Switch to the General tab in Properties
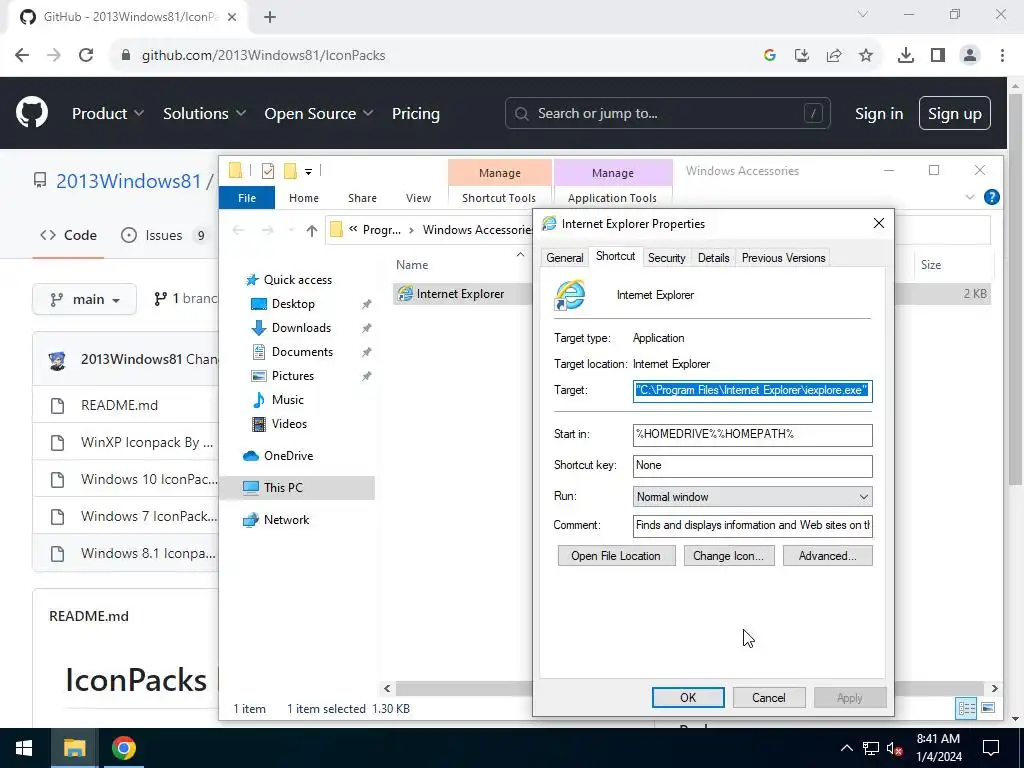 coord(564,258)
